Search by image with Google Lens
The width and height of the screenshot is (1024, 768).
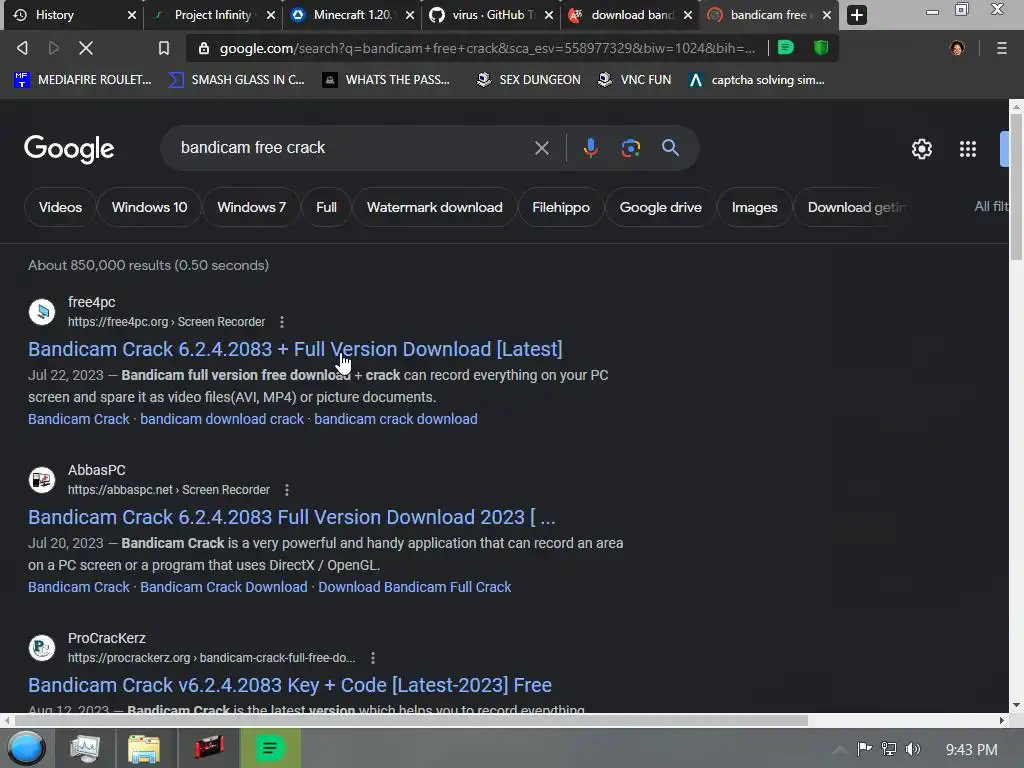click(630, 148)
